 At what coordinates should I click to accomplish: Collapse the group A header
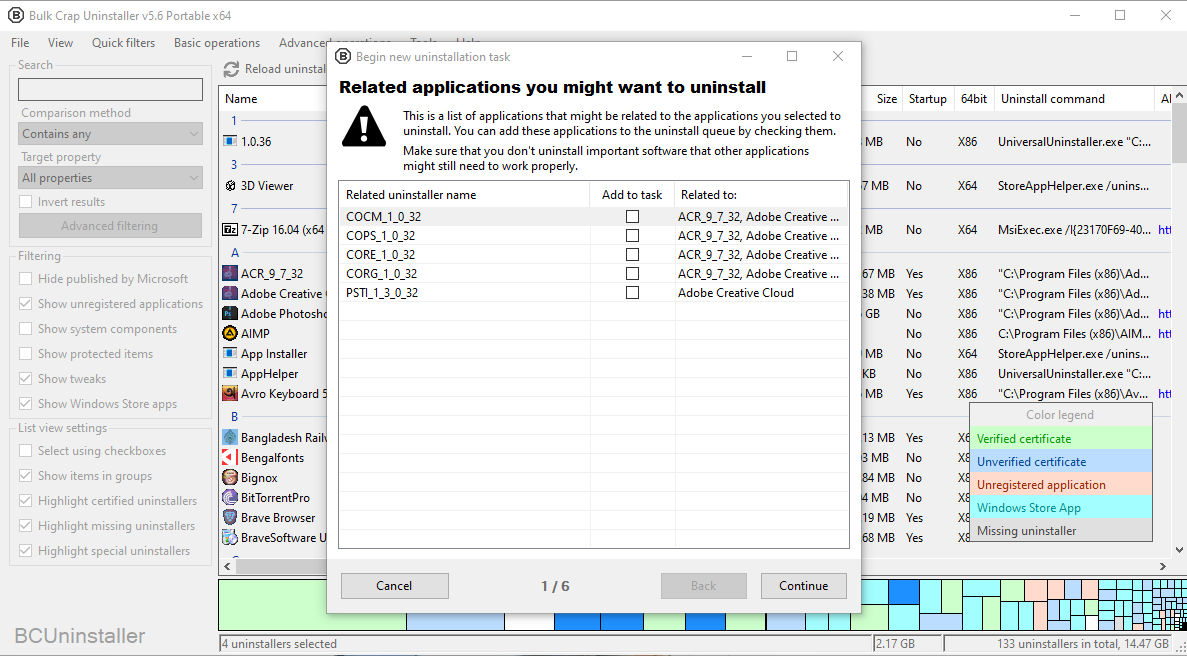pos(235,253)
